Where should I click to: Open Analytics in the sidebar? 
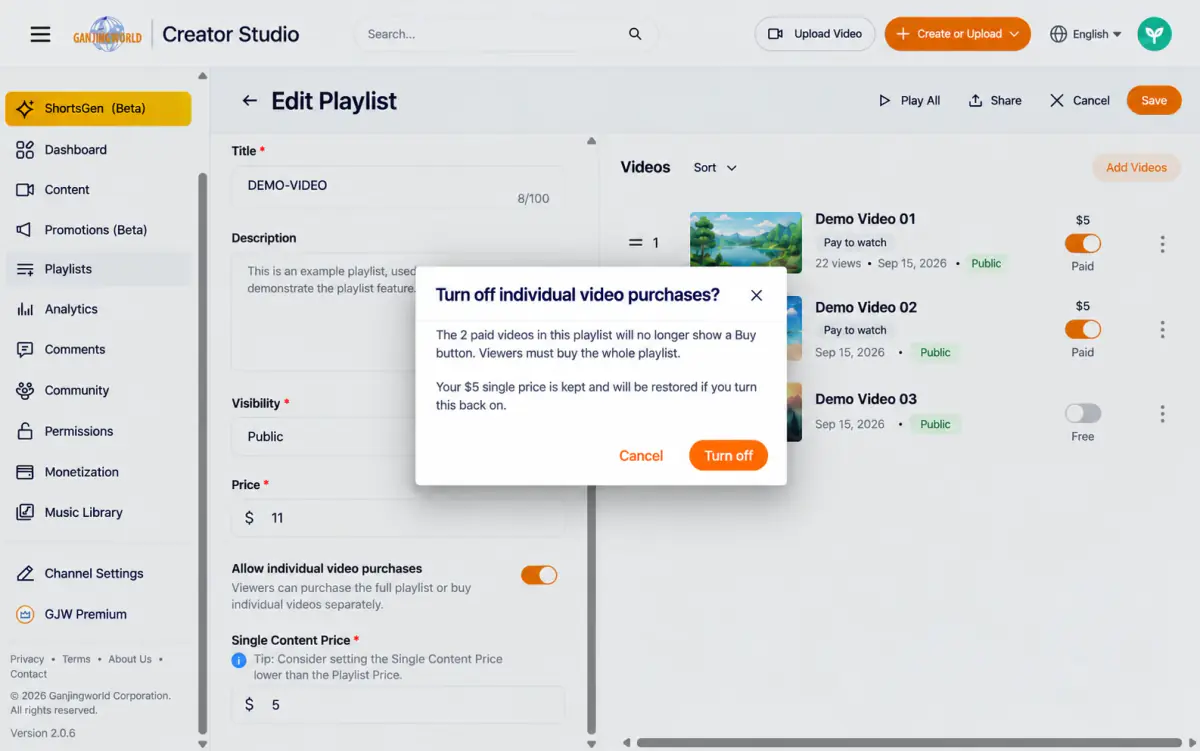98,309
